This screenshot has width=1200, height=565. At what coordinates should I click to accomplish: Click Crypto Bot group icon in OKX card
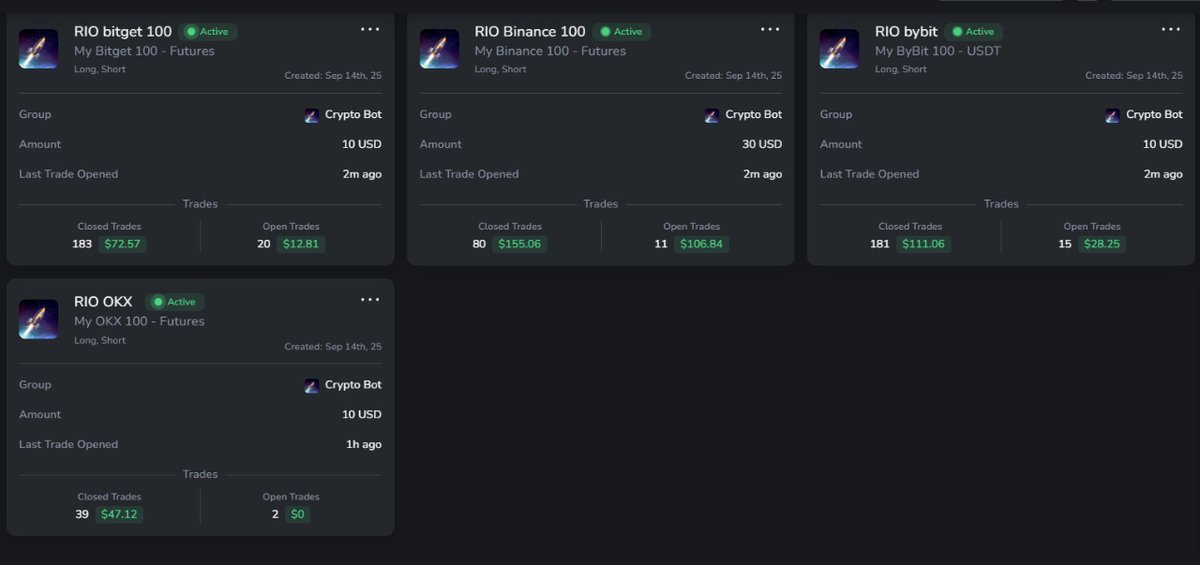pyautogui.click(x=312, y=385)
